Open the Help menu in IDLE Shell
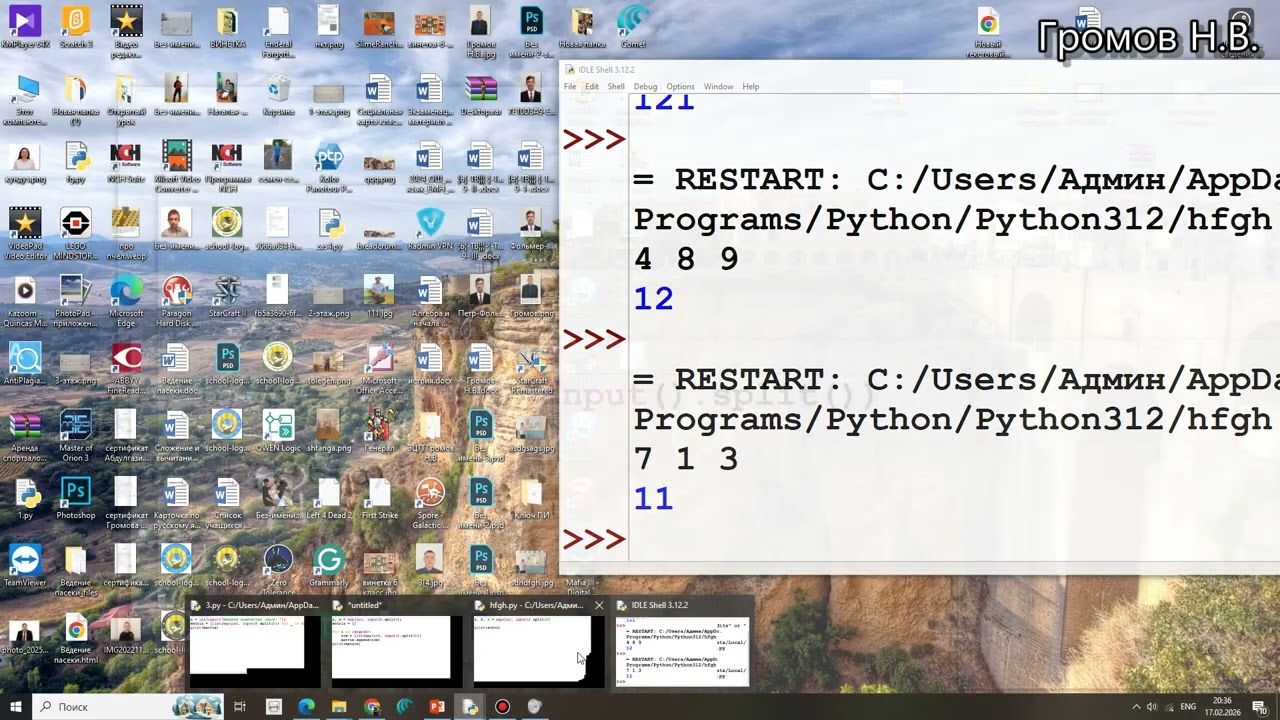 [750, 87]
